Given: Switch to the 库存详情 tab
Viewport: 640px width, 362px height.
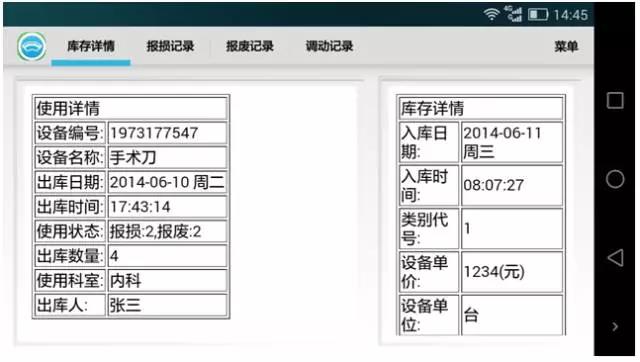Looking at the screenshot, I should [91, 46].
